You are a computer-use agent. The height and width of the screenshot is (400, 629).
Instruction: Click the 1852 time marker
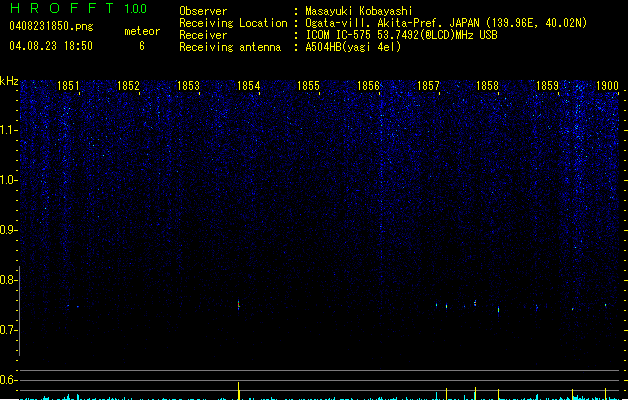click(128, 86)
